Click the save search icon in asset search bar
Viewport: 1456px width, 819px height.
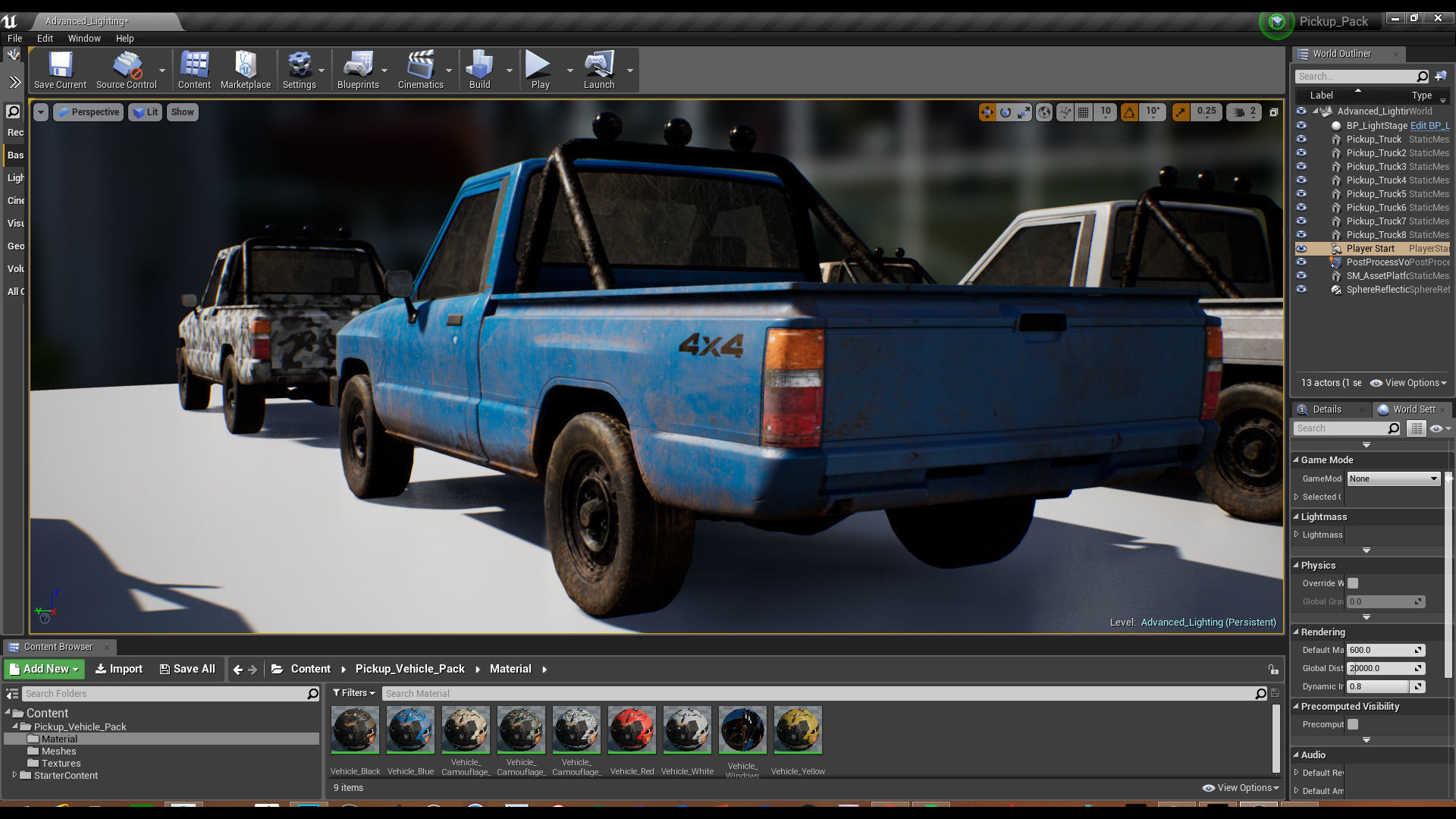(1275, 693)
